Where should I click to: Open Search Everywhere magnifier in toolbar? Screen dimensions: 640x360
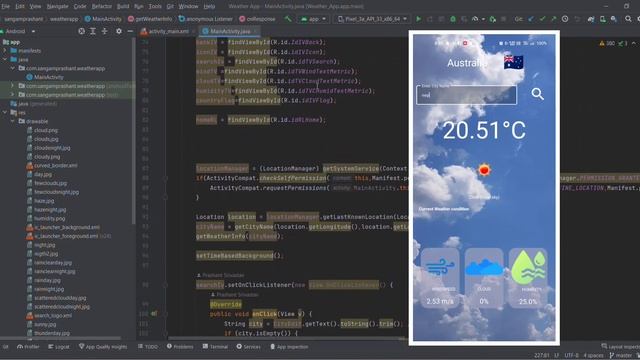[628, 19]
